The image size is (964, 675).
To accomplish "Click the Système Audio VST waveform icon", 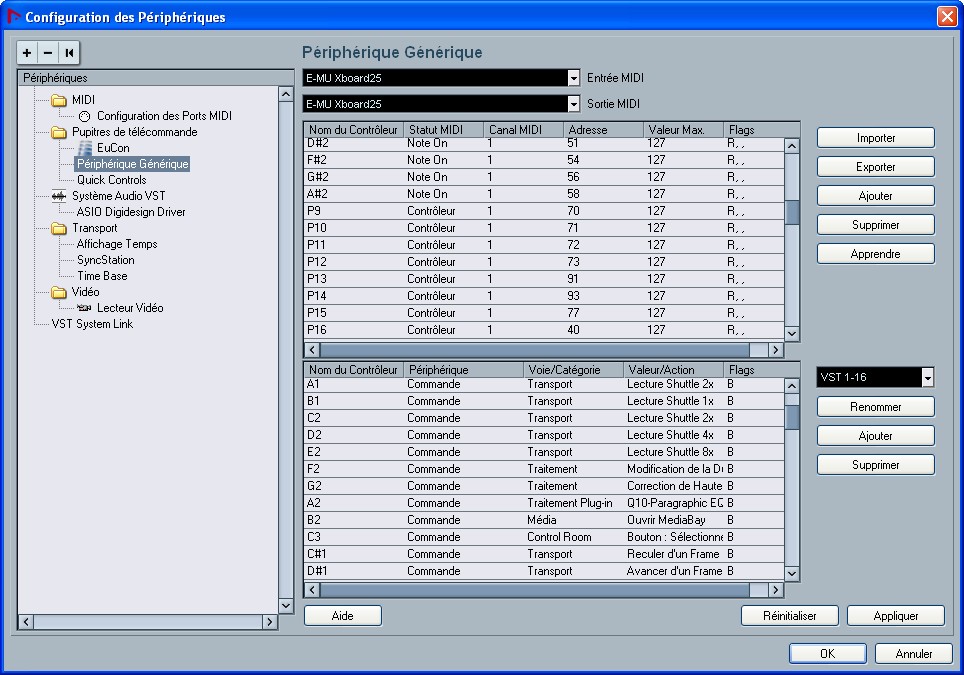I will [x=58, y=196].
